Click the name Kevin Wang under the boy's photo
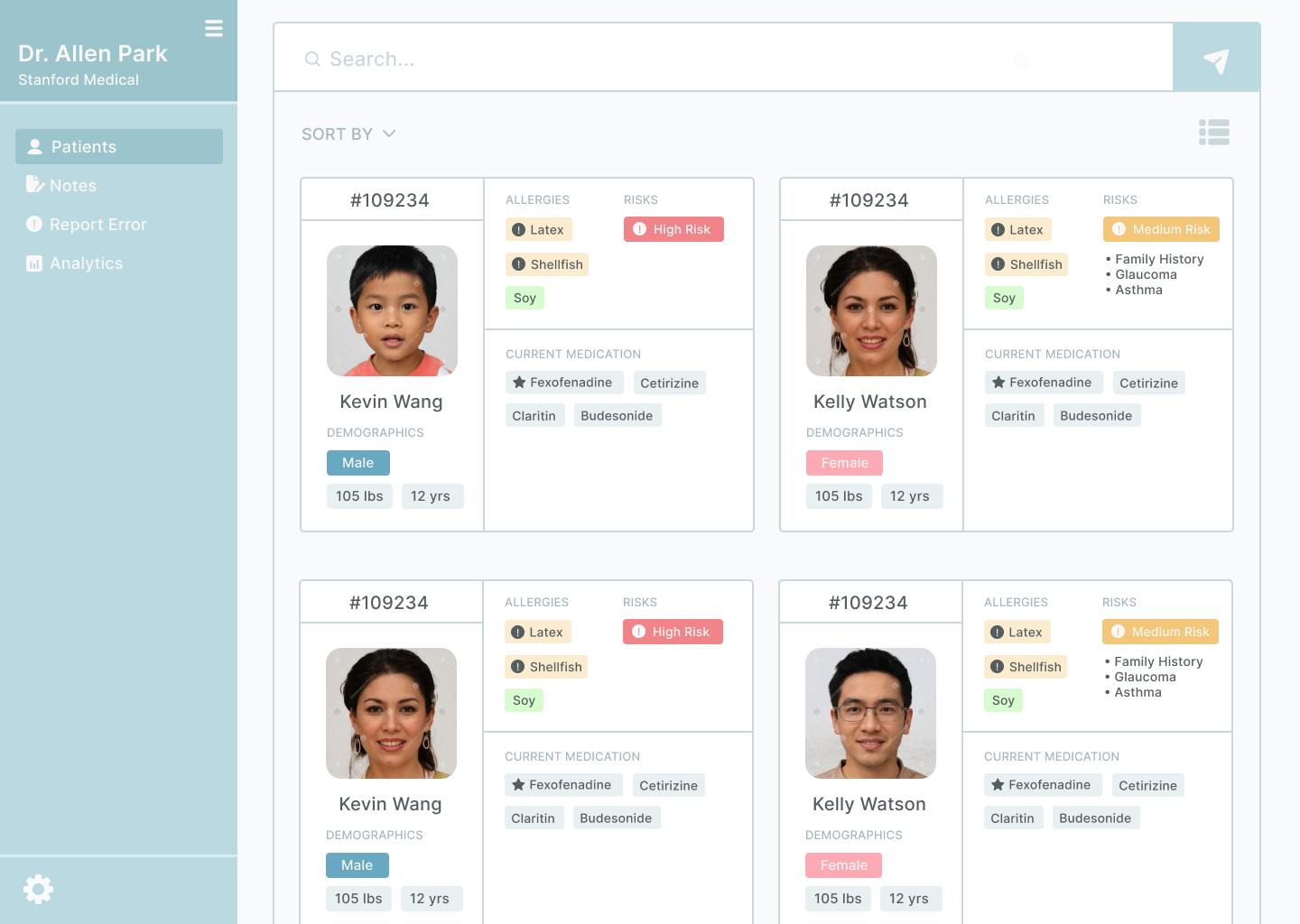 coord(392,402)
